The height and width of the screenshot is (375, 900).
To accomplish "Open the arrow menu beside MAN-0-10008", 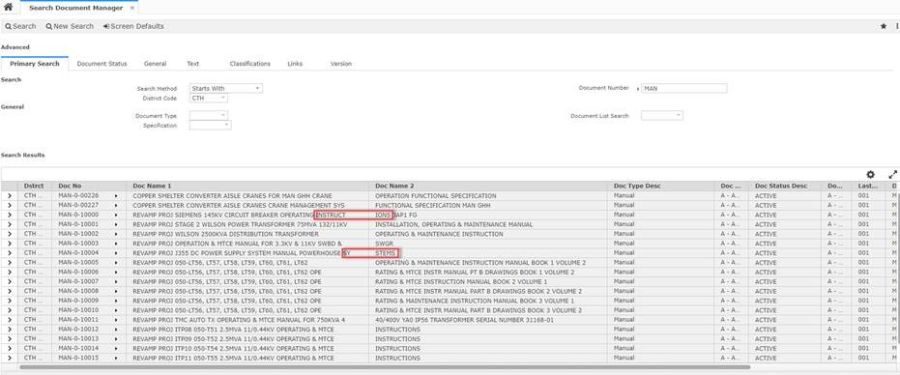I will 116,291.
